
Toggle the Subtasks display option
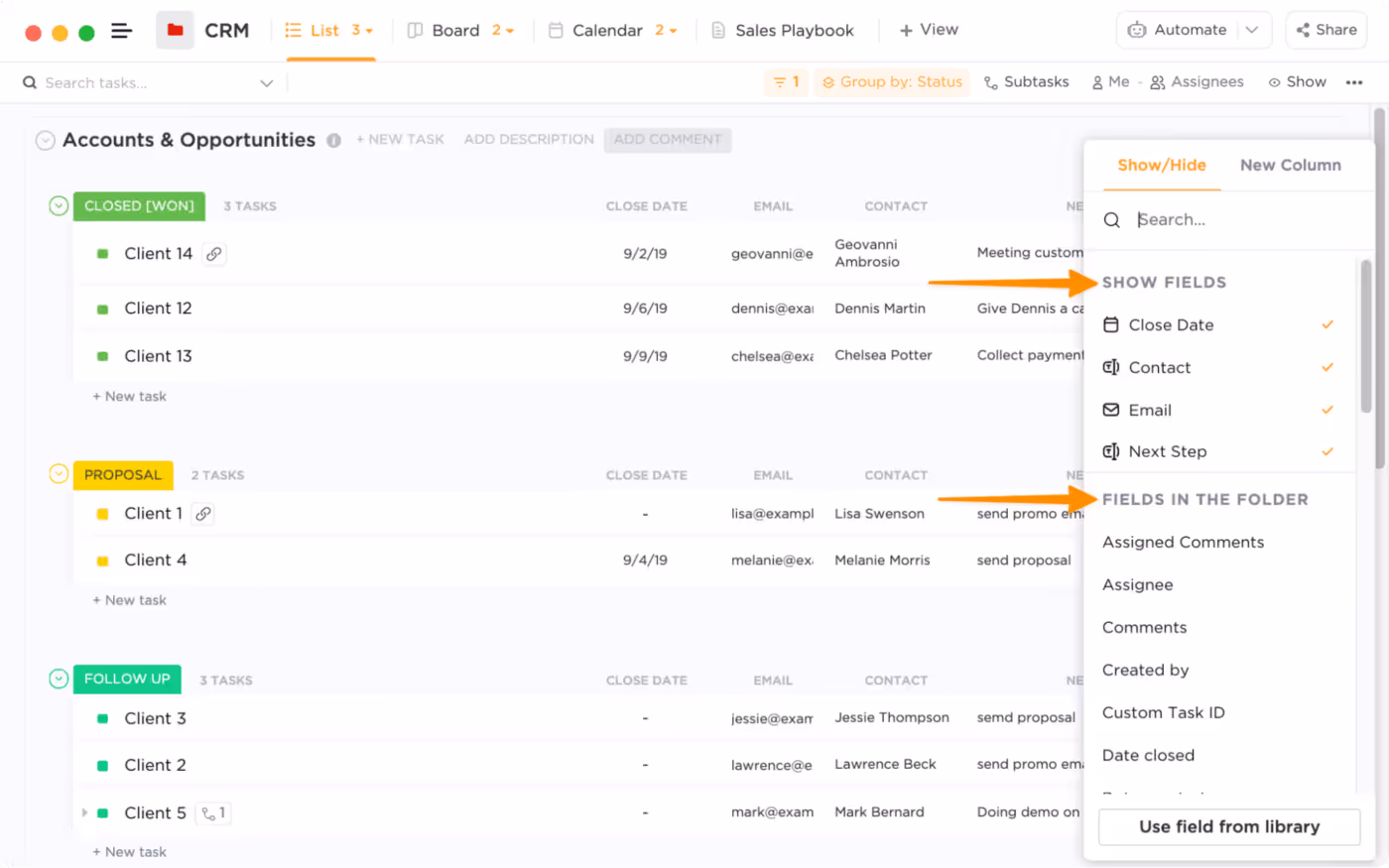[x=1026, y=82]
